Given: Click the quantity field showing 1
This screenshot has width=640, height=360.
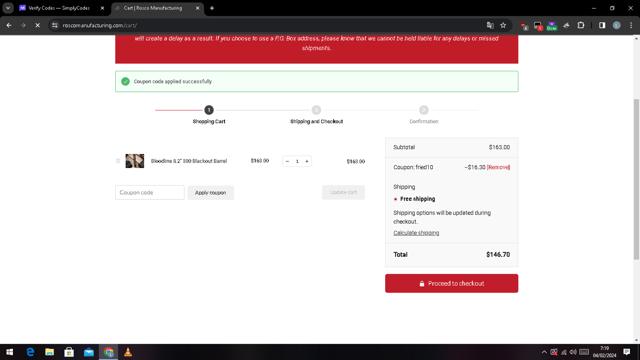Looking at the screenshot, I should [x=297, y=161].
